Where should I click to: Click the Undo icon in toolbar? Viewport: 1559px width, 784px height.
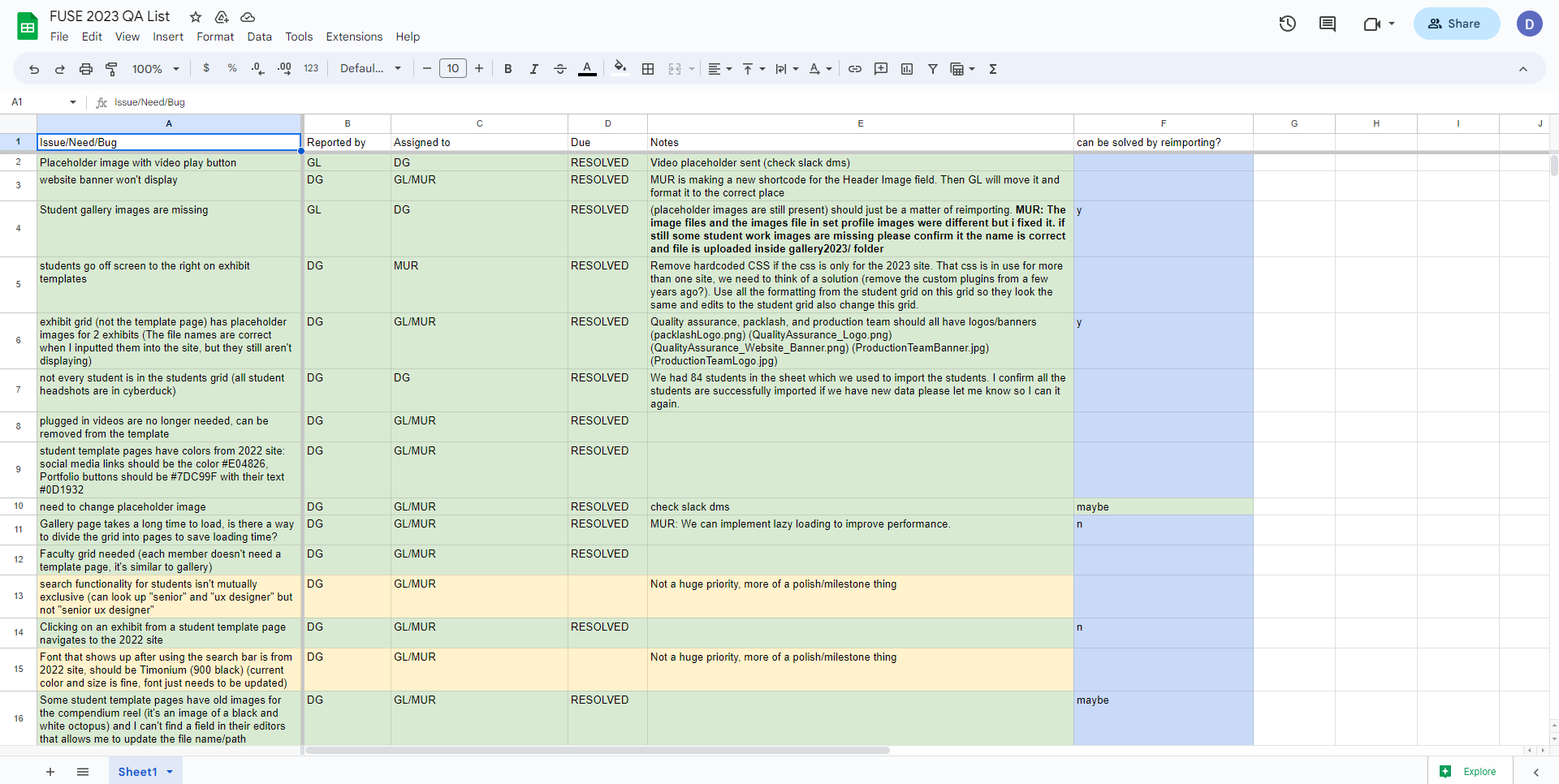pyautogui.click(x=34, y=69)
